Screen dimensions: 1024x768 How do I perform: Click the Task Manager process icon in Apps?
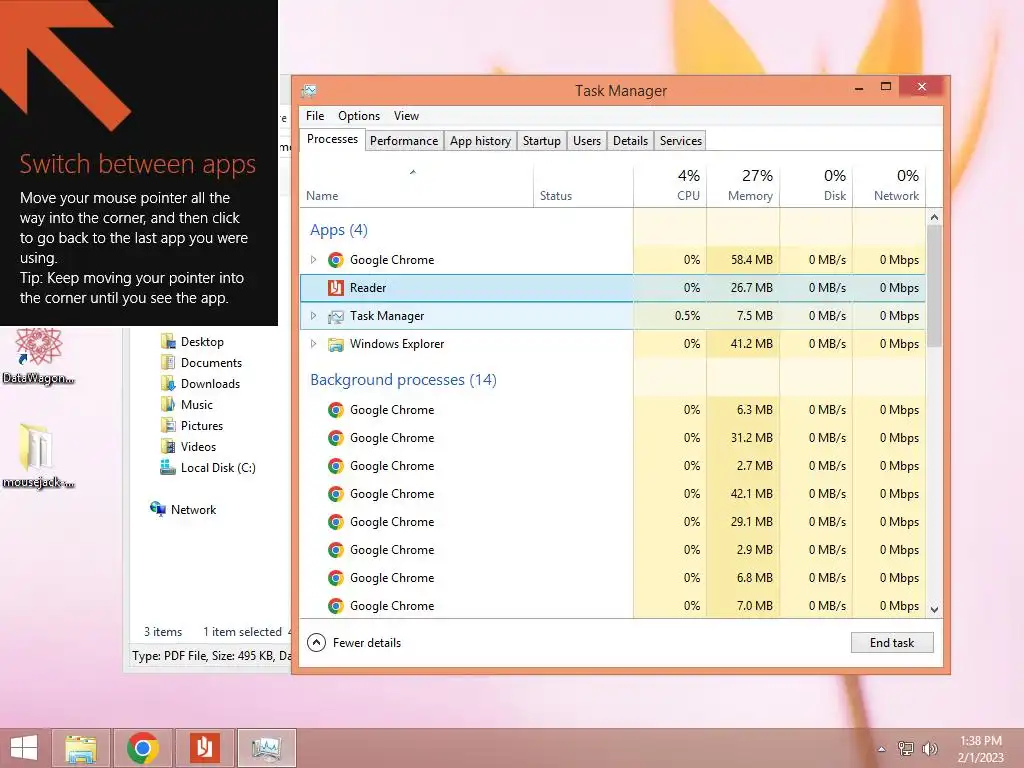336,316
